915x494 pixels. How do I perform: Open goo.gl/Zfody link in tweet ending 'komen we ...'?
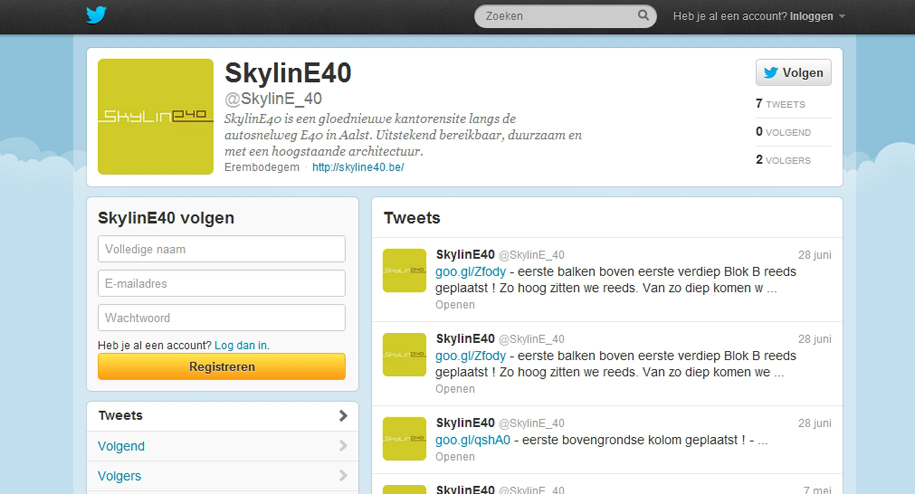pyautogui.click(x=470, y=356)
